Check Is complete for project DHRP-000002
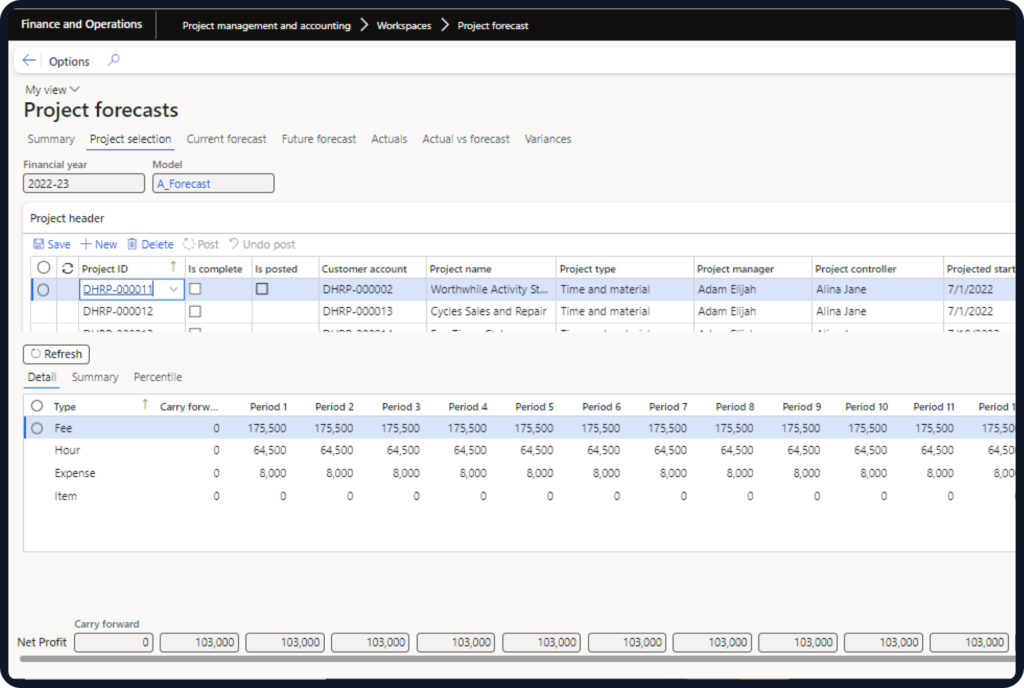 pyautogui.click(x=194, y=289)
